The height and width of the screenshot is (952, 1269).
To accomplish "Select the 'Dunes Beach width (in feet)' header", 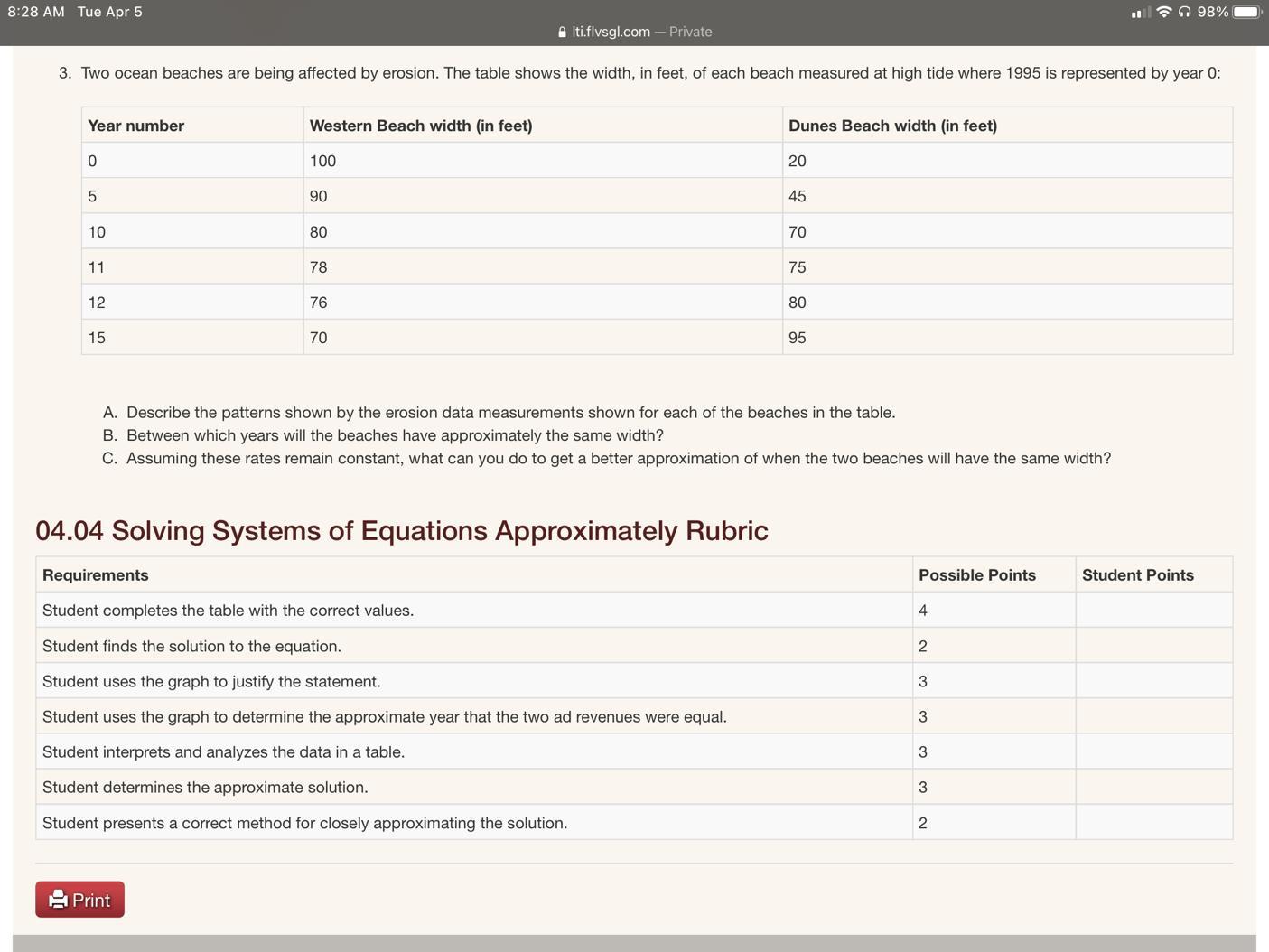I will 892,126.
